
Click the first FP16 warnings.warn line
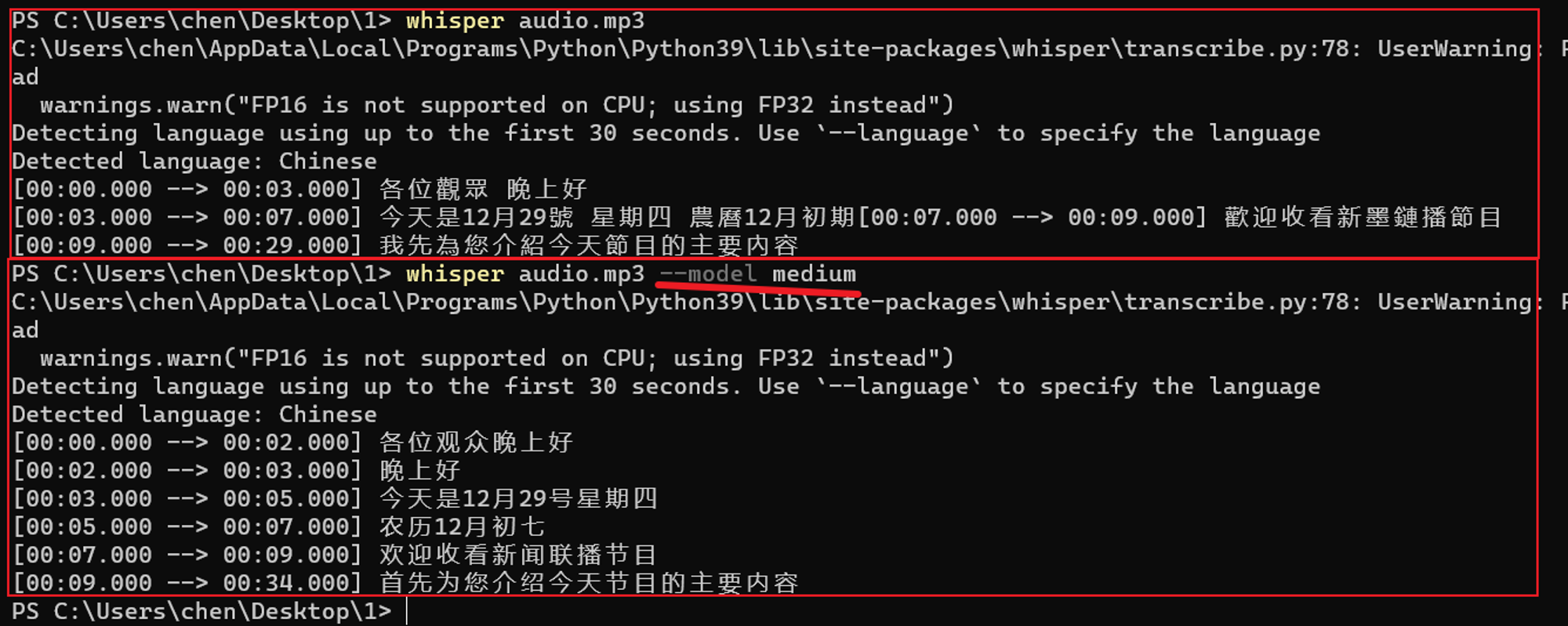click(x=497, y=105)
